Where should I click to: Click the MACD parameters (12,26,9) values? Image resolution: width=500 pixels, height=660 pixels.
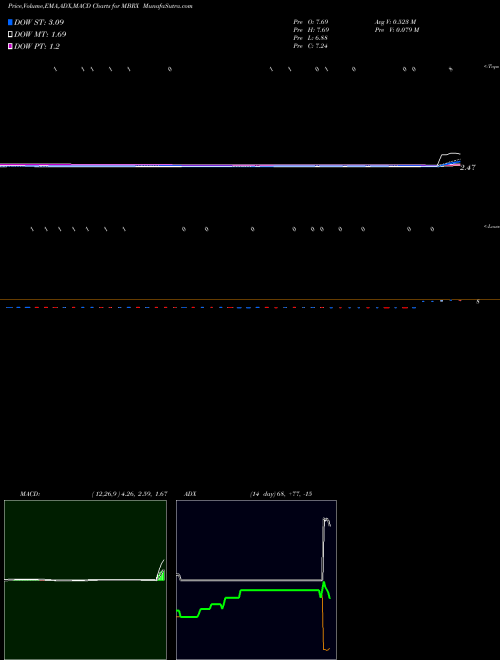129,494
